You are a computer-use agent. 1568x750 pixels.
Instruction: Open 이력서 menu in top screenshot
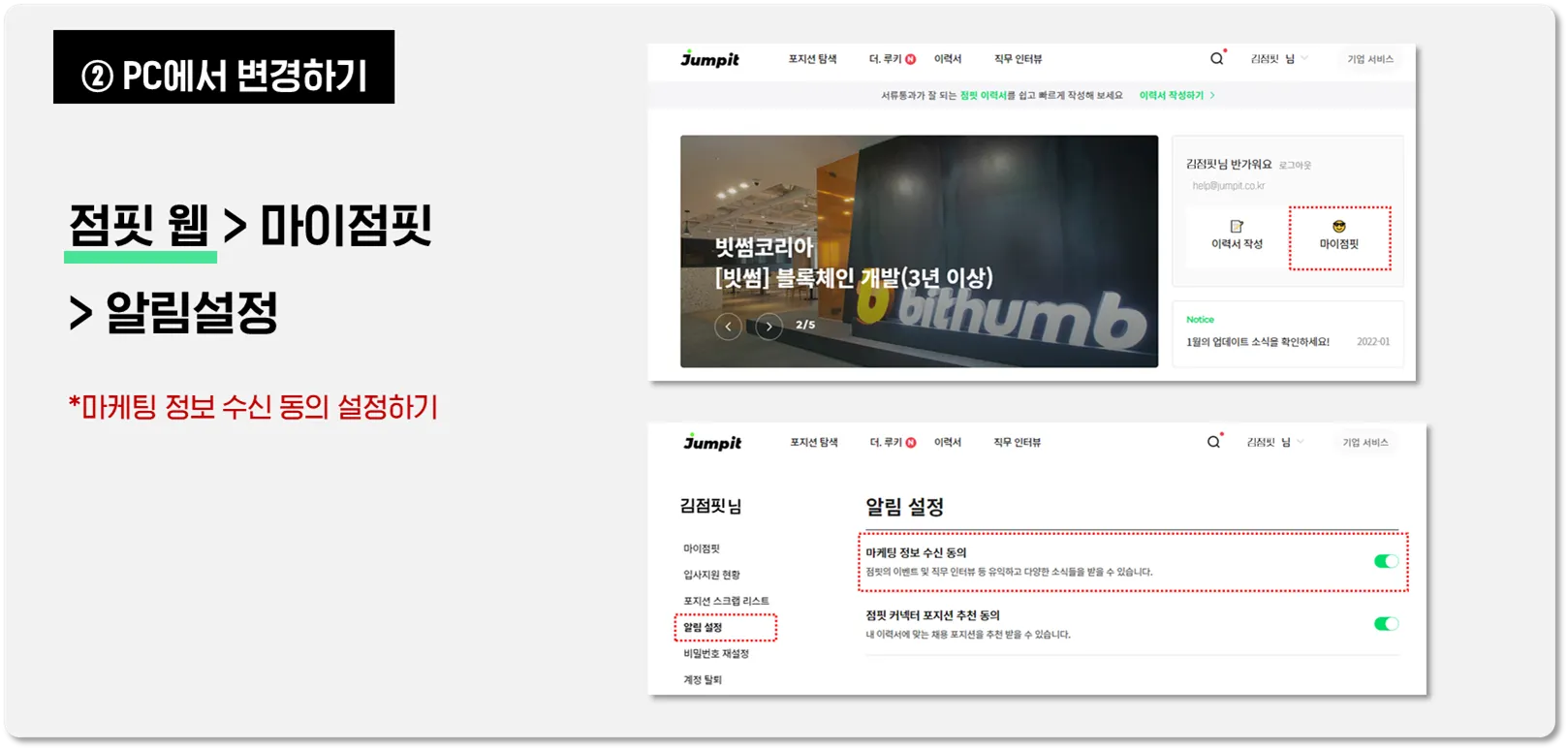coord(948,59)
